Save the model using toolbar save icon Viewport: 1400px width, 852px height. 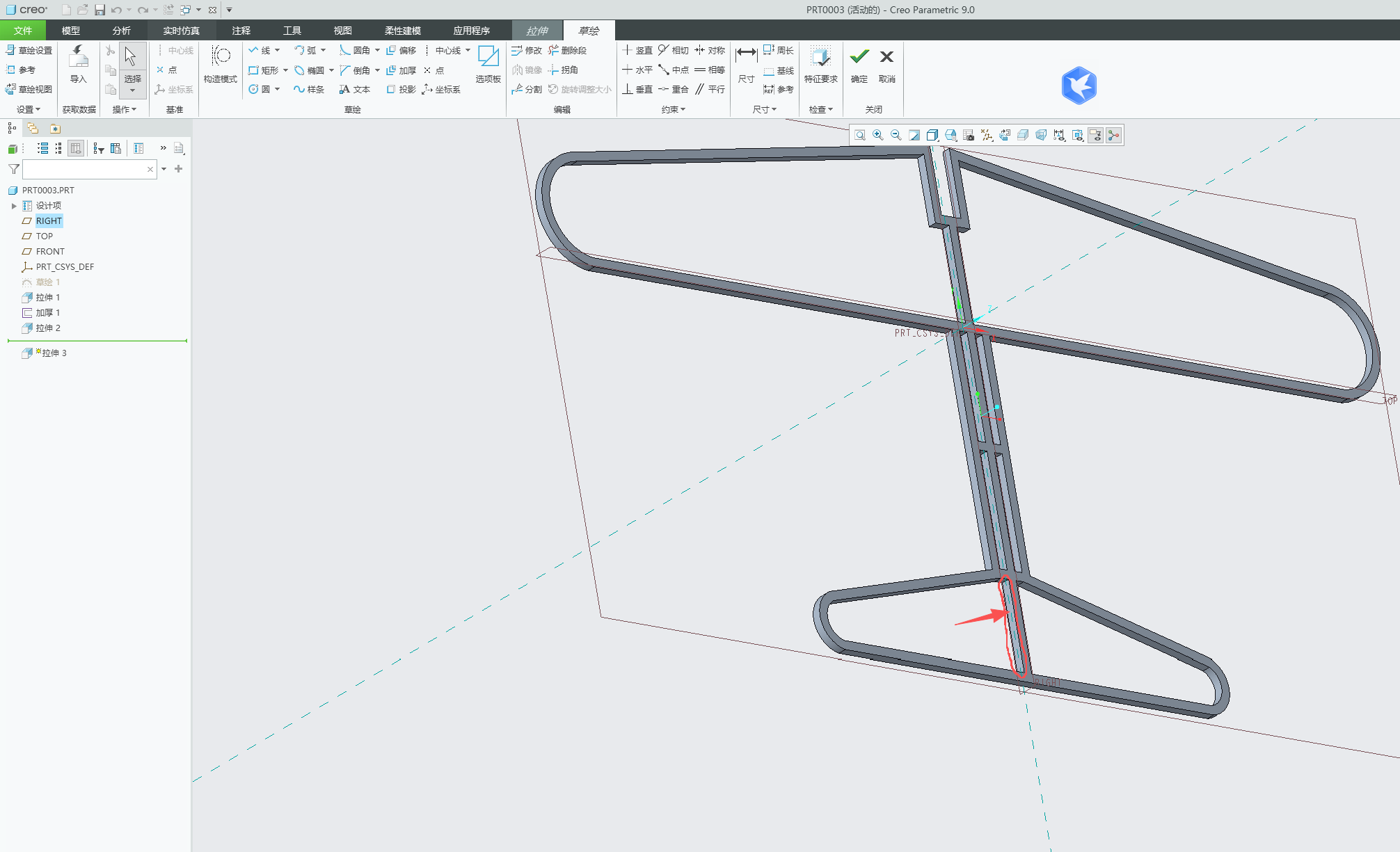tap(100, 10)
